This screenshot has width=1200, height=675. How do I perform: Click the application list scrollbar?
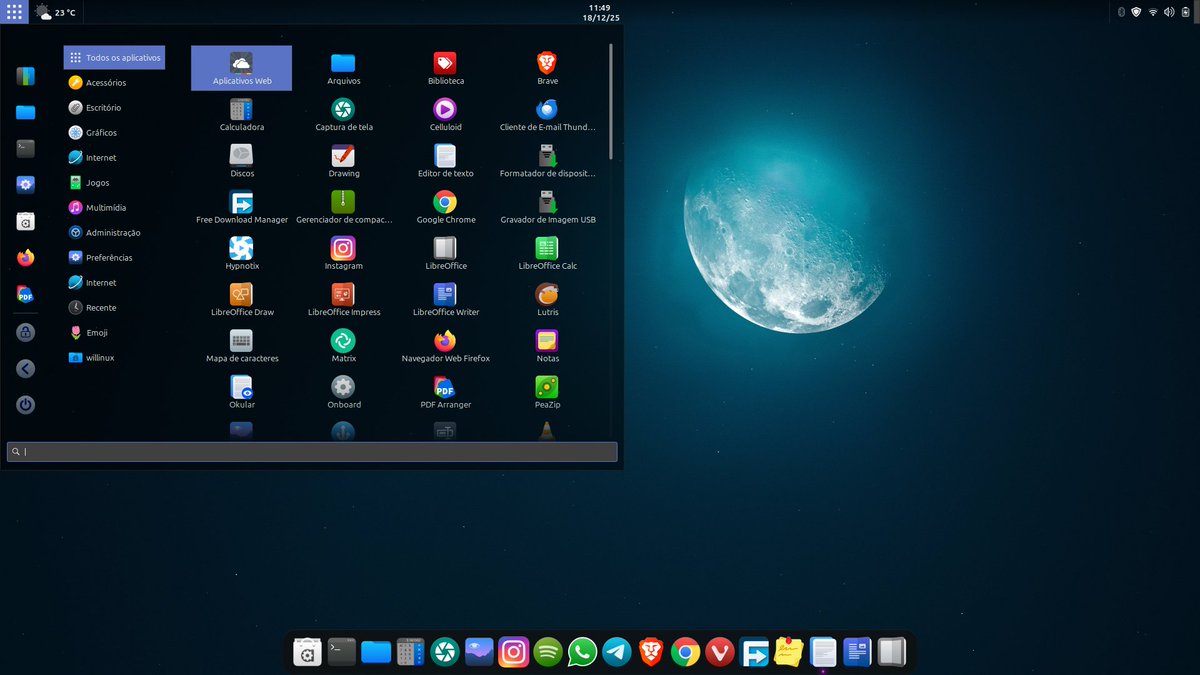611,101
